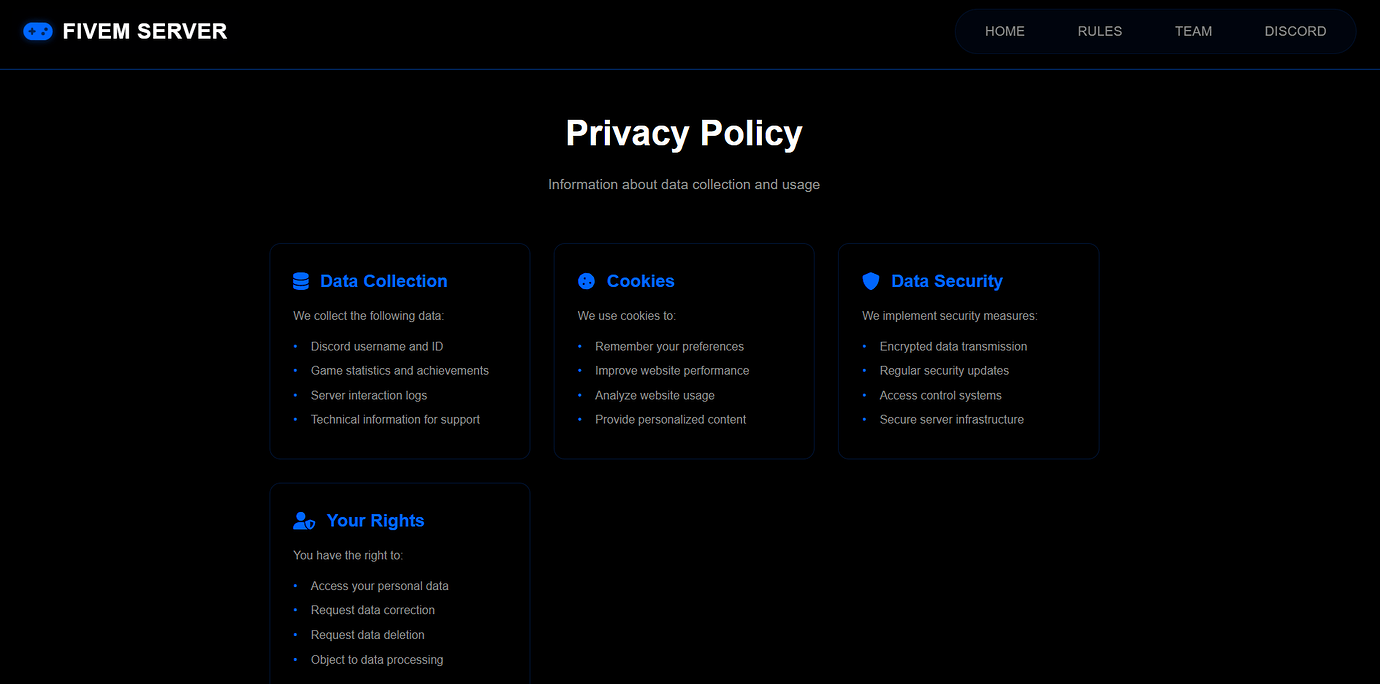Select the user icon on Your Rights card
This screenshot has height=684, width=1380.
coord(303,520)
